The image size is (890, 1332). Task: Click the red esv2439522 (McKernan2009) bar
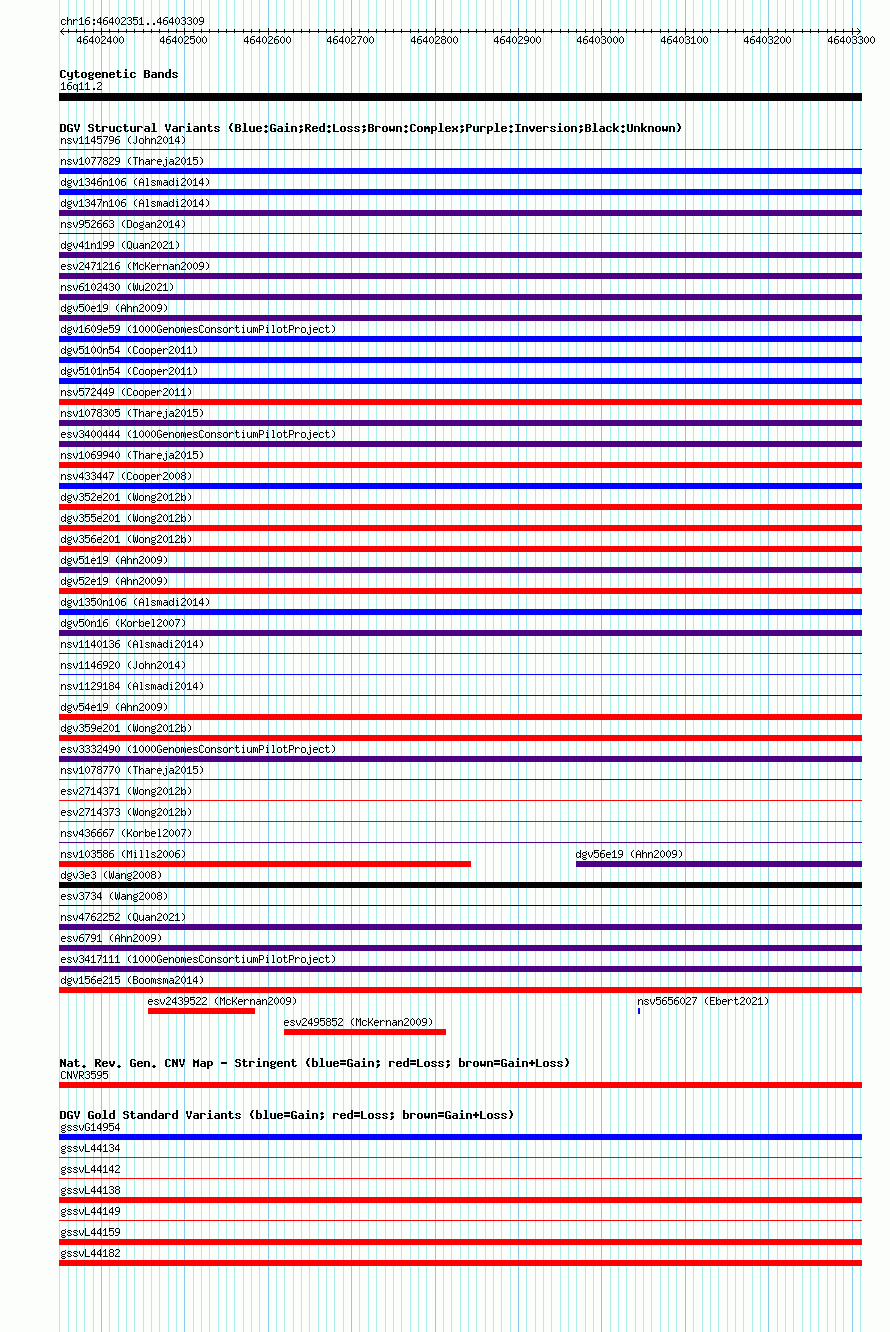(201, 1011)
